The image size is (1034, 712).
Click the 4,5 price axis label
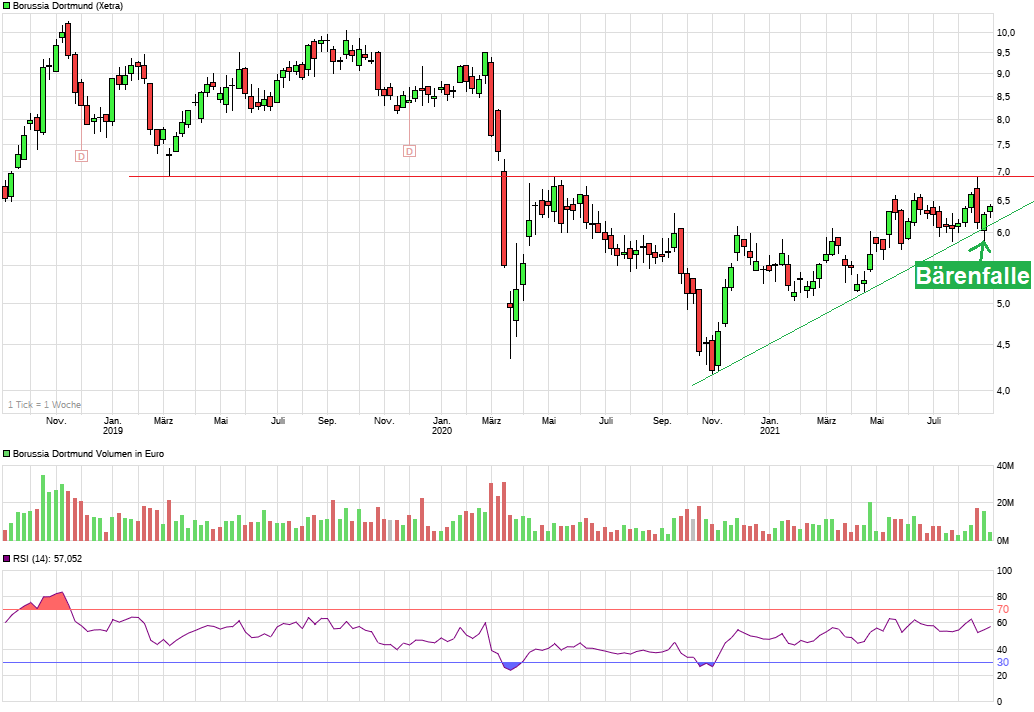(1003, 345)
